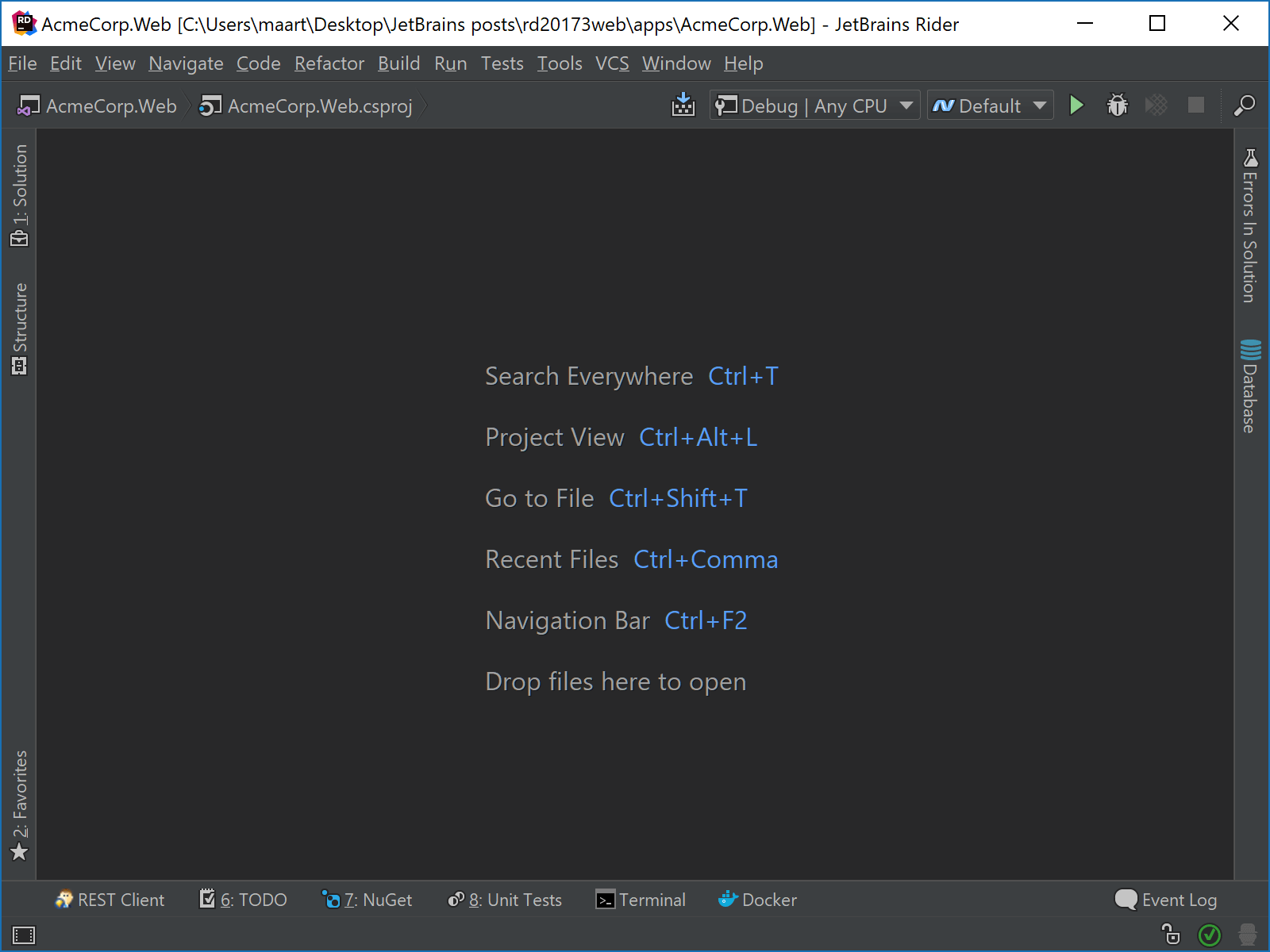Open the Run menu
The height and width of the screenshot is (952, 1270).
(x=450, y=63)
